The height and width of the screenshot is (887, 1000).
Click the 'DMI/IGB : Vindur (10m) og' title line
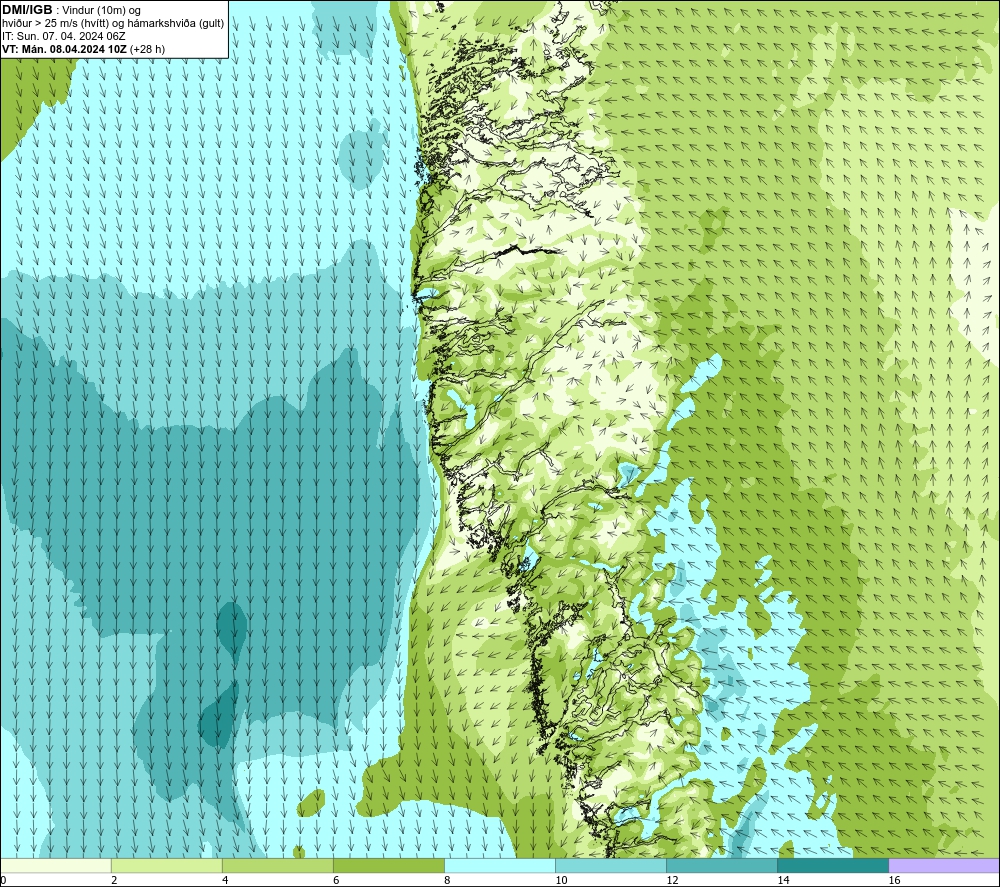point(71,10)
